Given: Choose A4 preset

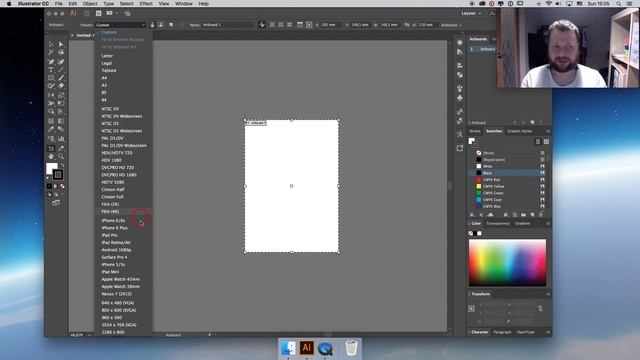Looking at the screenshot, I should (104, 78).
